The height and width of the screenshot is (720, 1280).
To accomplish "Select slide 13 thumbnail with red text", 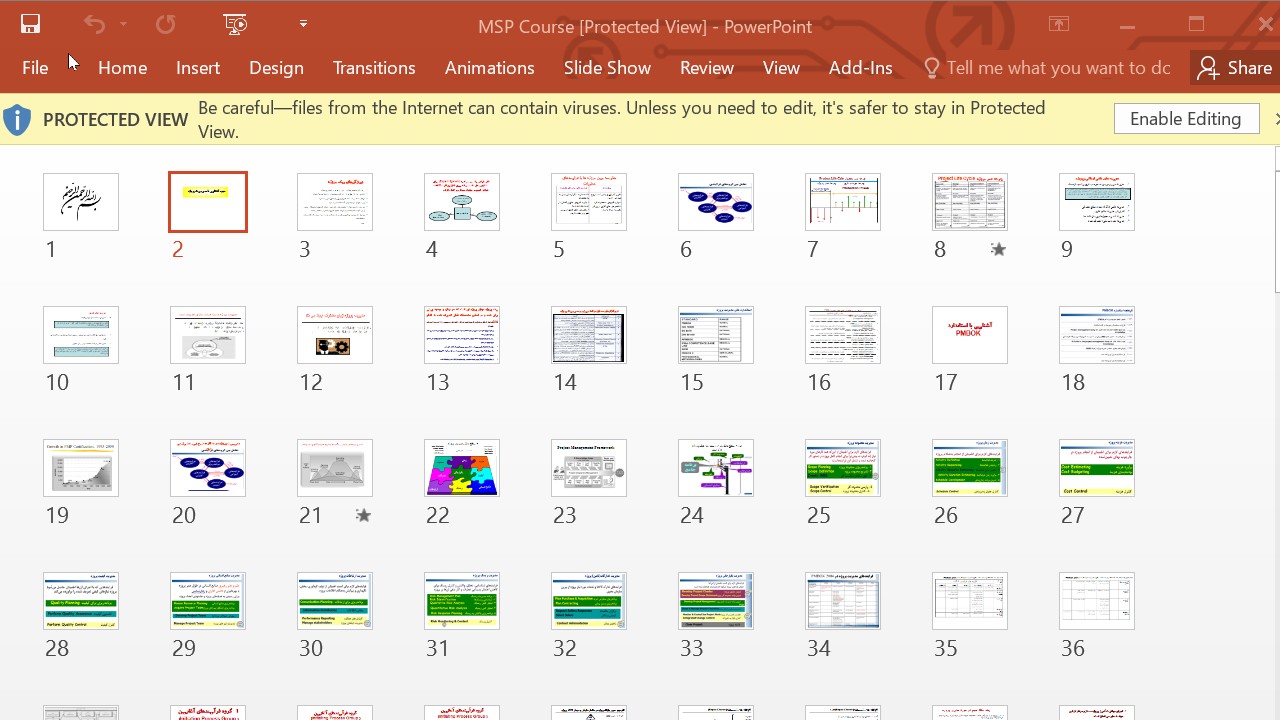I will point(462,335).
